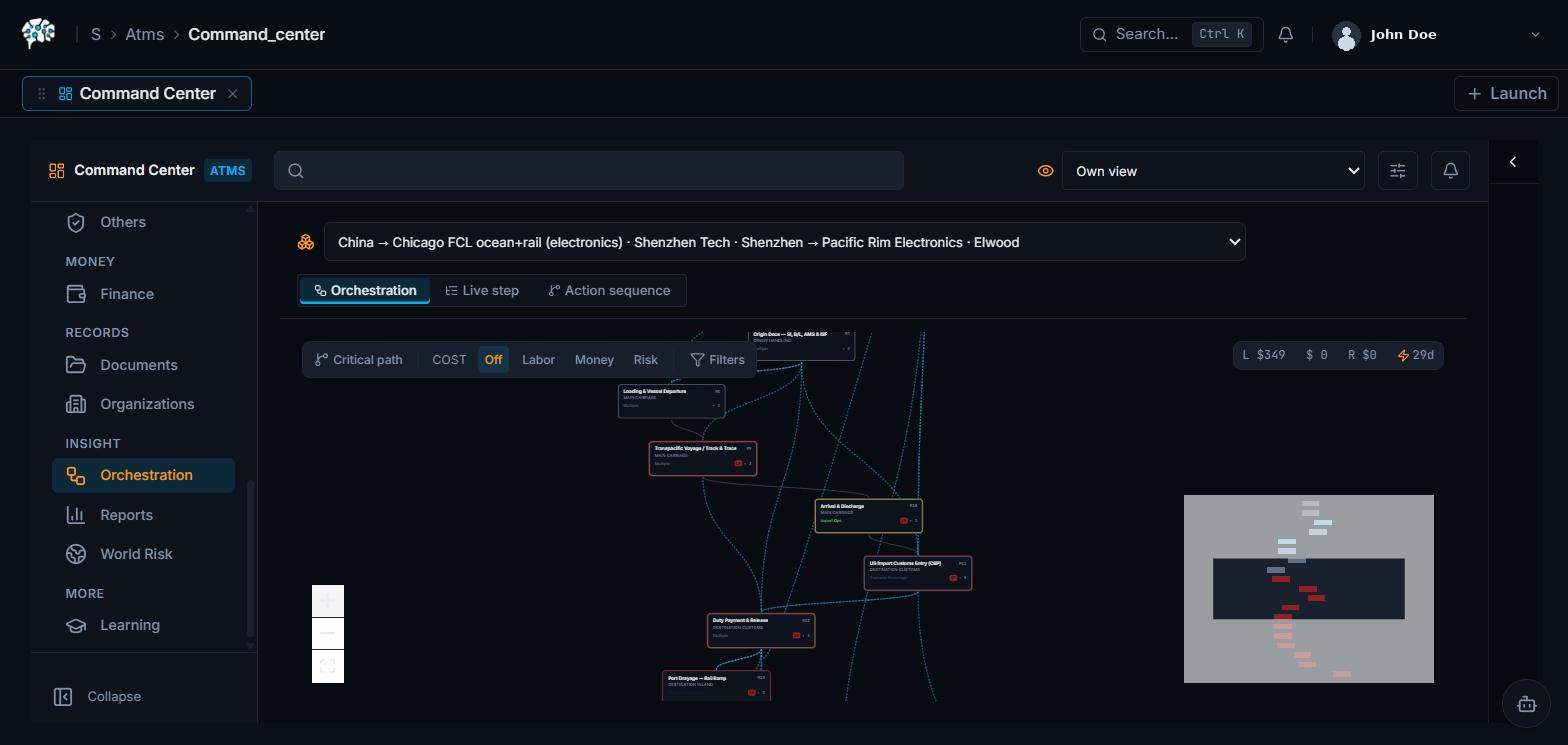Set cost overlay to Labor

(x=538, y=359)
